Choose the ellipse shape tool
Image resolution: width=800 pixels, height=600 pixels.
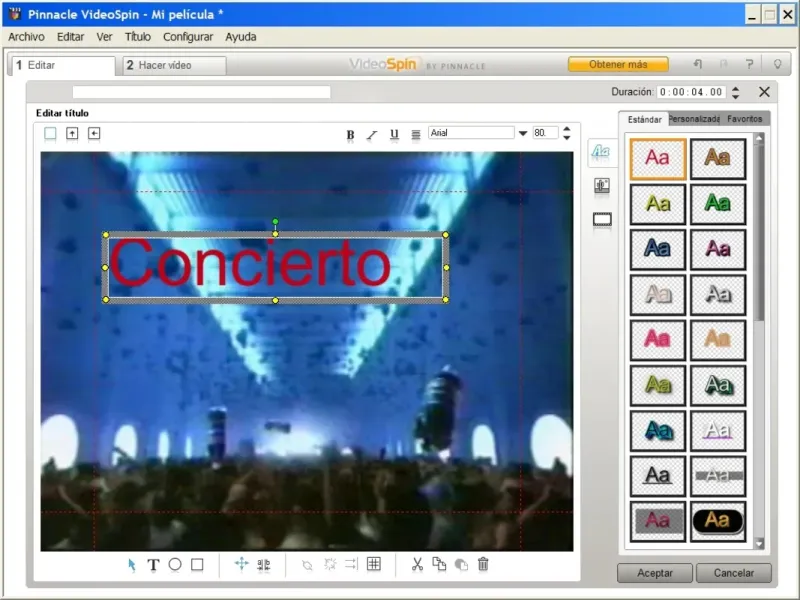coord(175,565)
